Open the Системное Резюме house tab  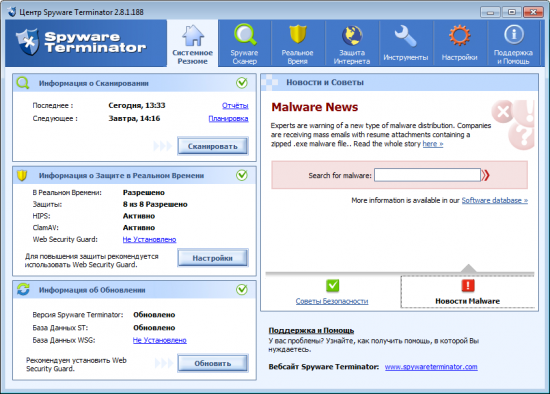tap(193, 44)
